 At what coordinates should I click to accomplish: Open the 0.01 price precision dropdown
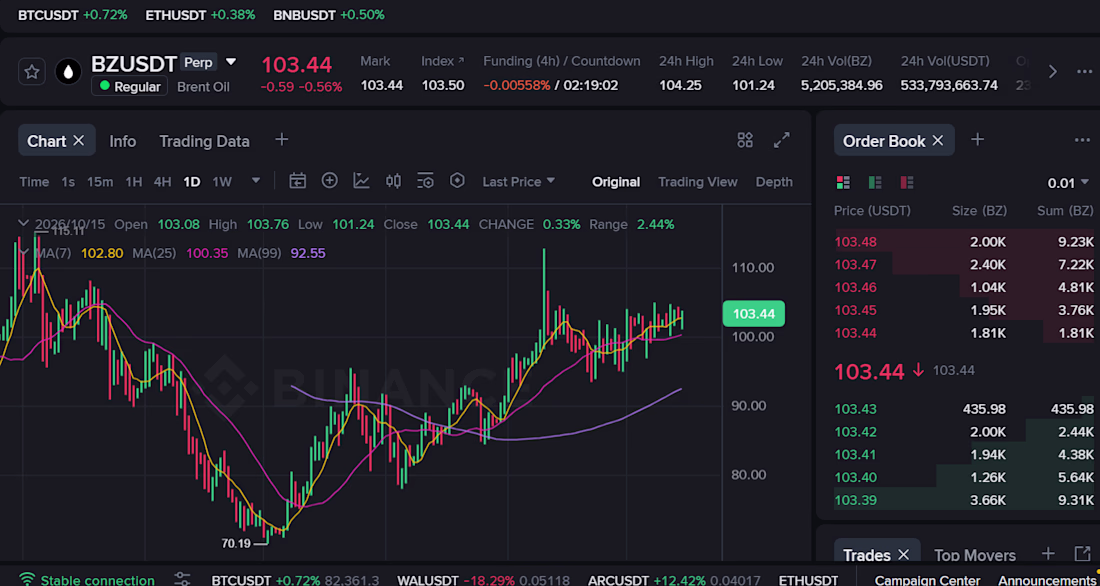[x=1070, y=183]
